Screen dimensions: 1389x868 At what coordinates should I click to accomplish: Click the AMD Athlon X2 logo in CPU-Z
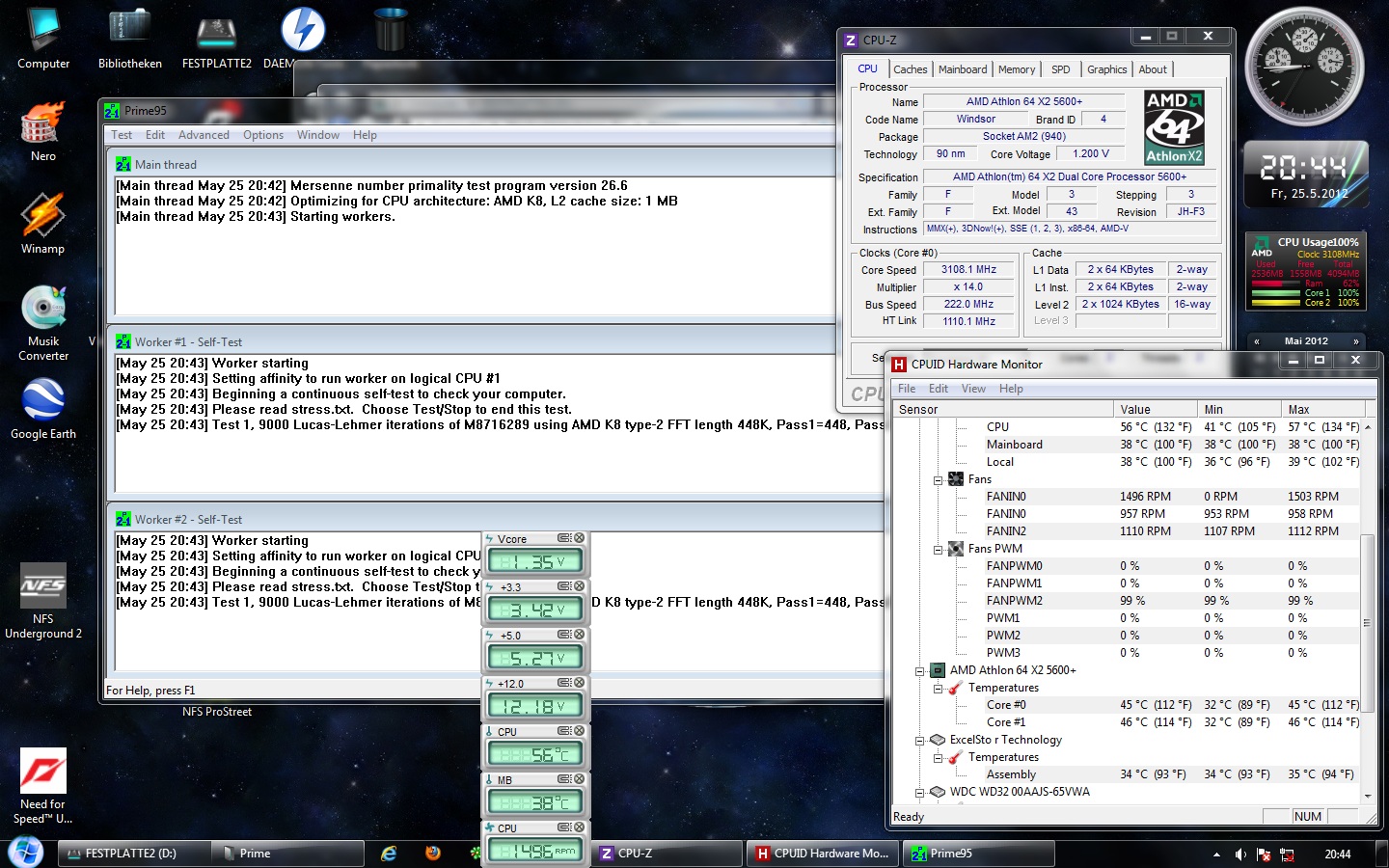1174,127
